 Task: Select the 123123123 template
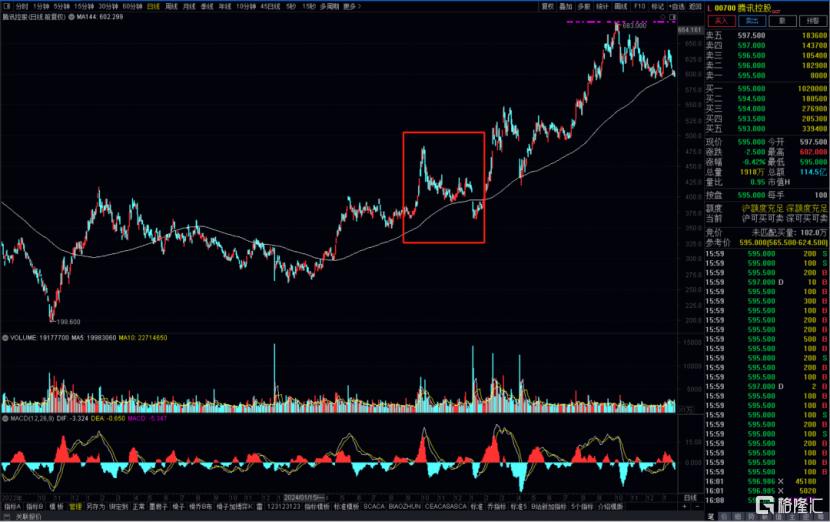coord(283,507)
